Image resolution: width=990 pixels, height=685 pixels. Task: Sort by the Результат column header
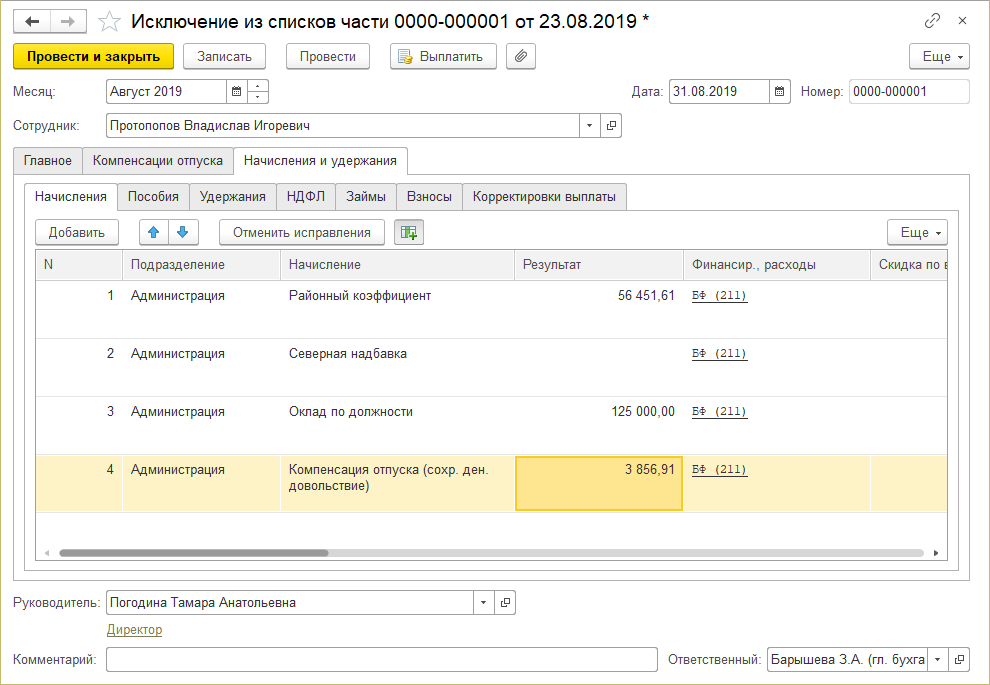[599, 265]
